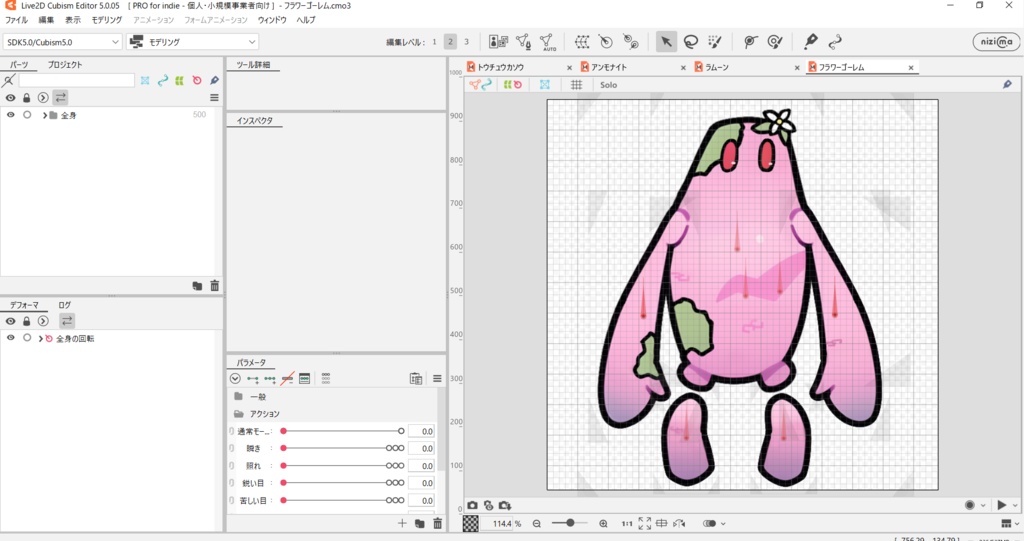The width and height of the screenshot is (1024, 541).
Task: Open the 編集 menu
Action: click(46, 20)
